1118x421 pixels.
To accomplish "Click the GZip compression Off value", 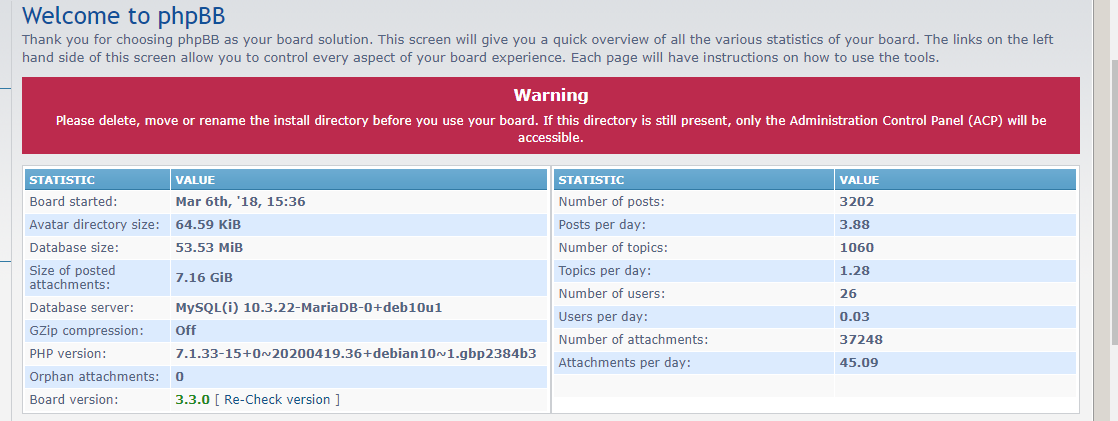I will [x=185, y=330].
